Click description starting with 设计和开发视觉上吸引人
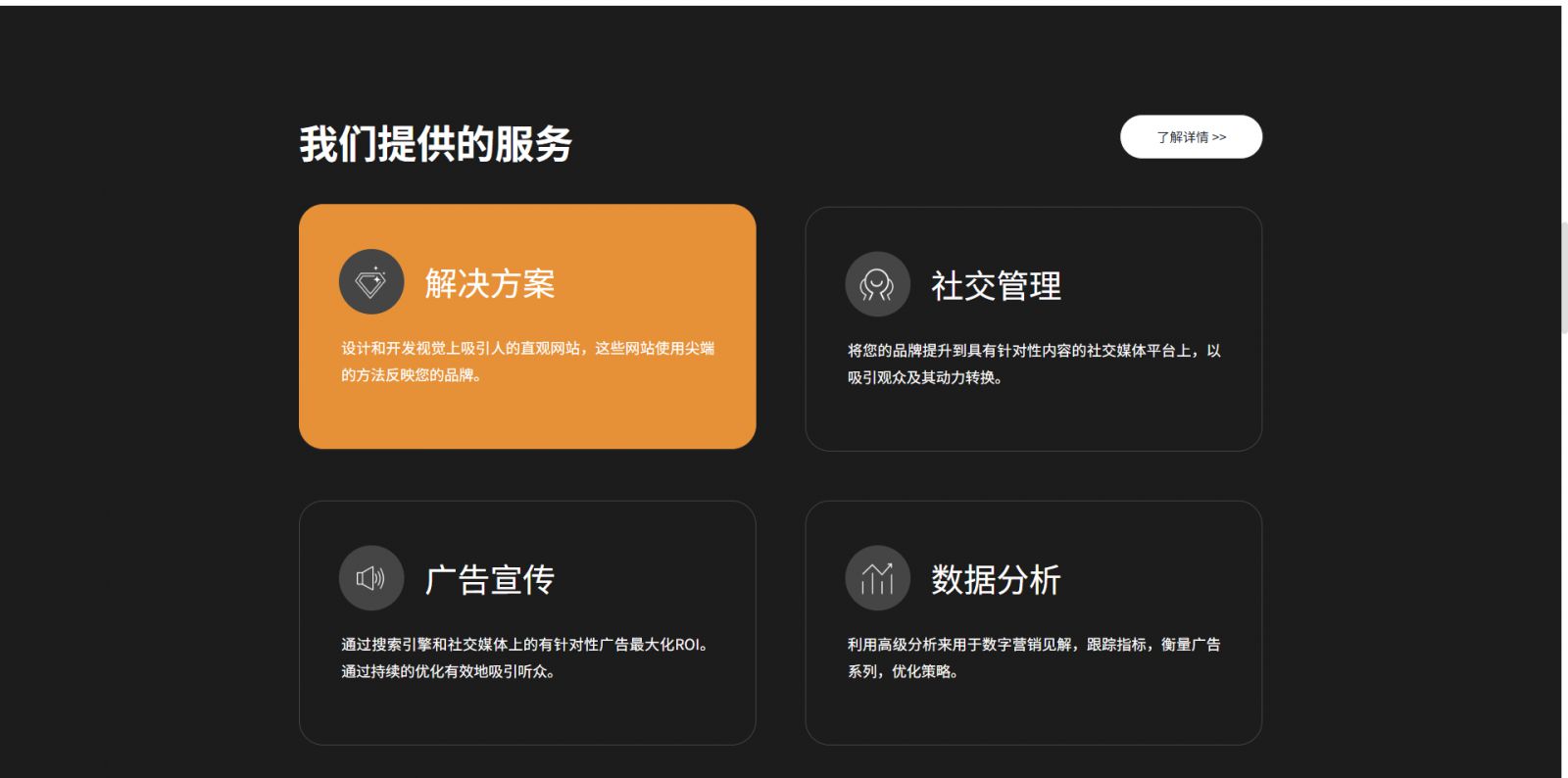Screen dimensions: 1568x778 (x=528, y=362)
